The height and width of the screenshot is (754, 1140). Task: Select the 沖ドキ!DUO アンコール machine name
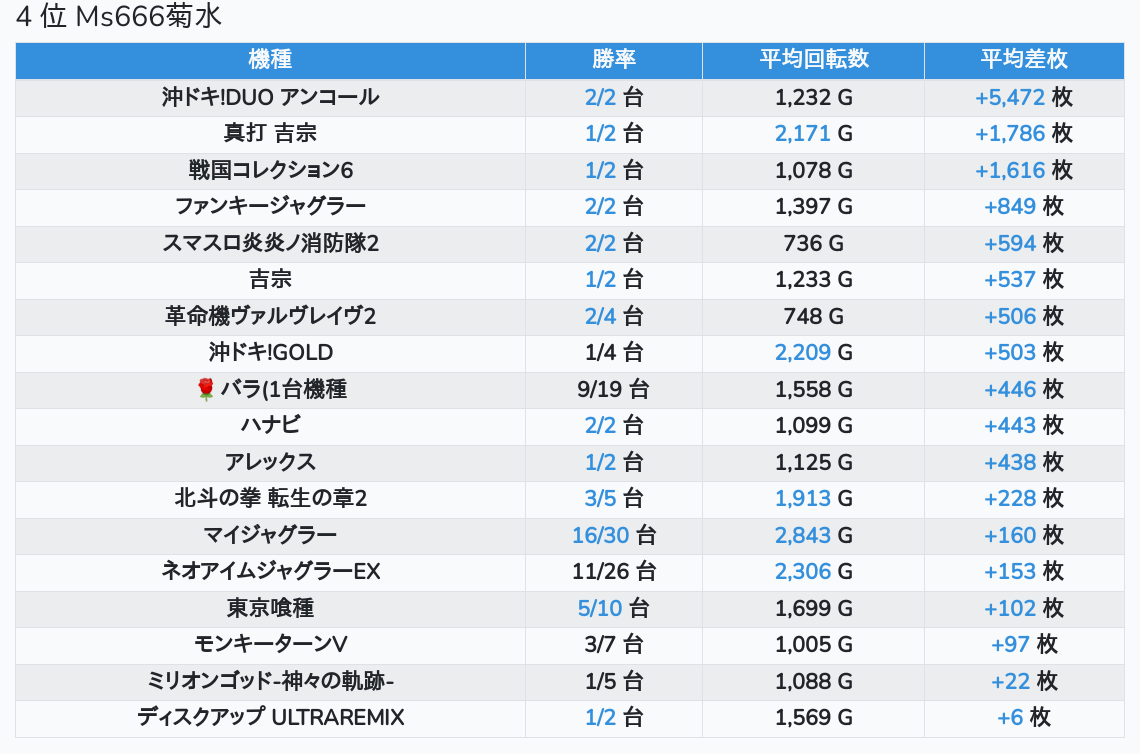click(270, 97)
